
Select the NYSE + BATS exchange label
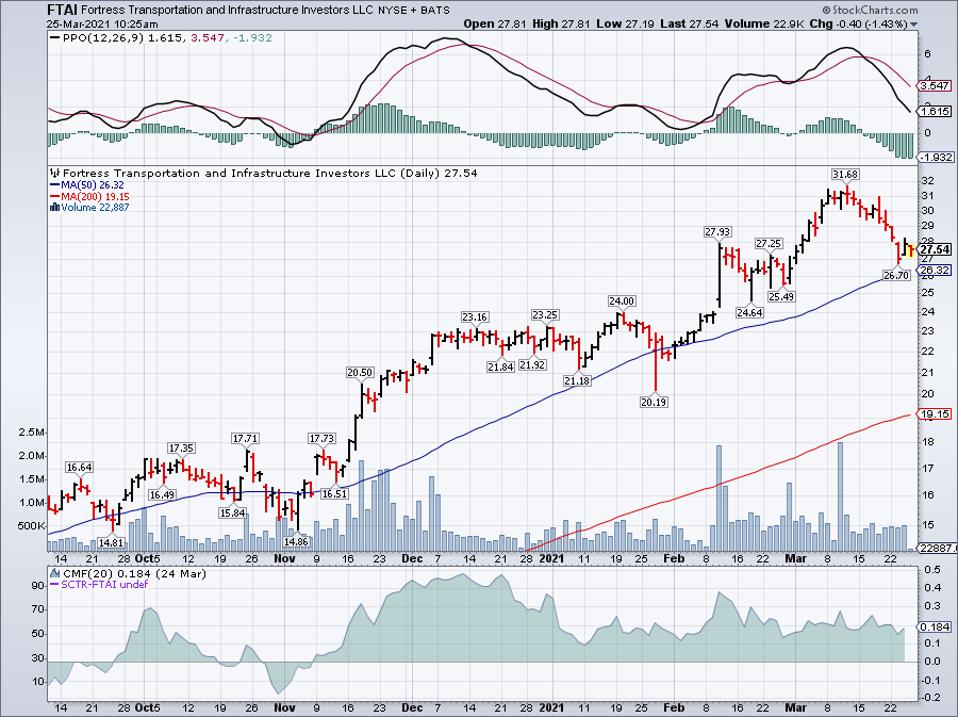(413, 10)
